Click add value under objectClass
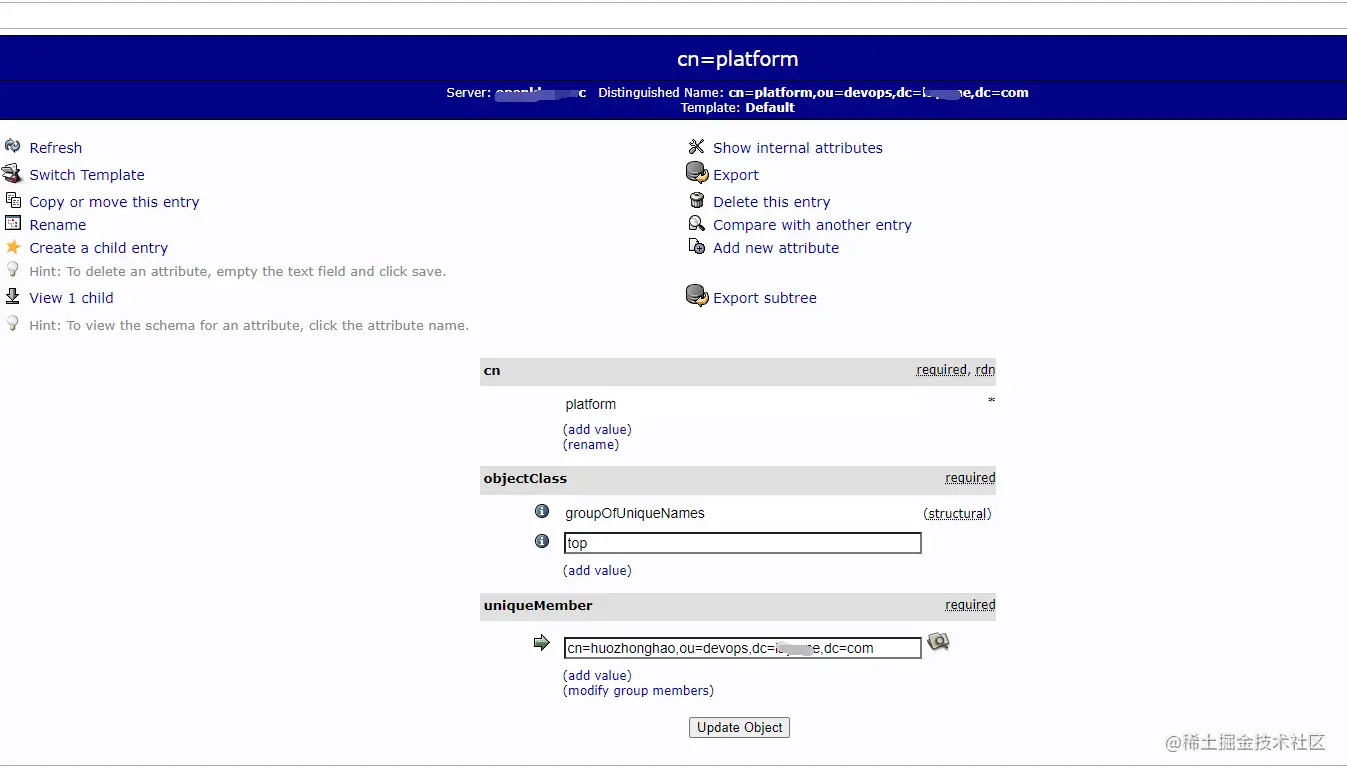1347x774 pixels. [x=597, y=570]
